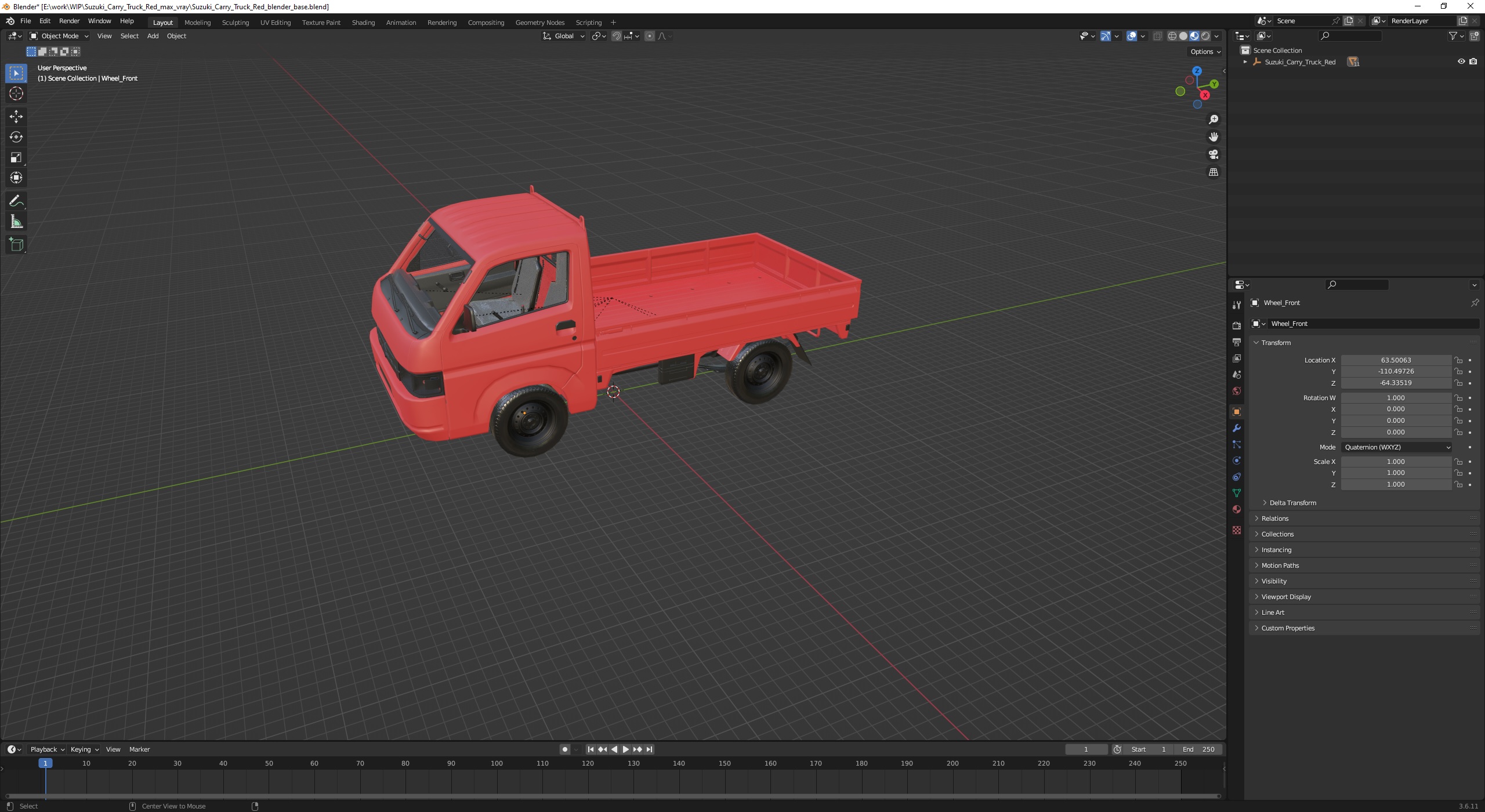Choose the combined Transform tool
The width and height of the screenshot is (1485, 812).
(16, 177)
